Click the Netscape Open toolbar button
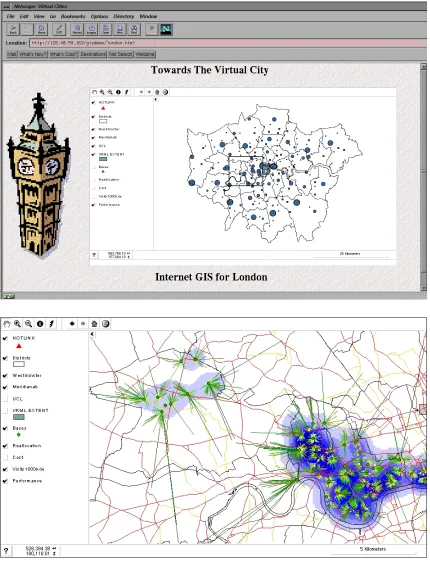Image resolution: width=430 pixels, height=563 pixels. pyautogui.click(x=106, y=29)
